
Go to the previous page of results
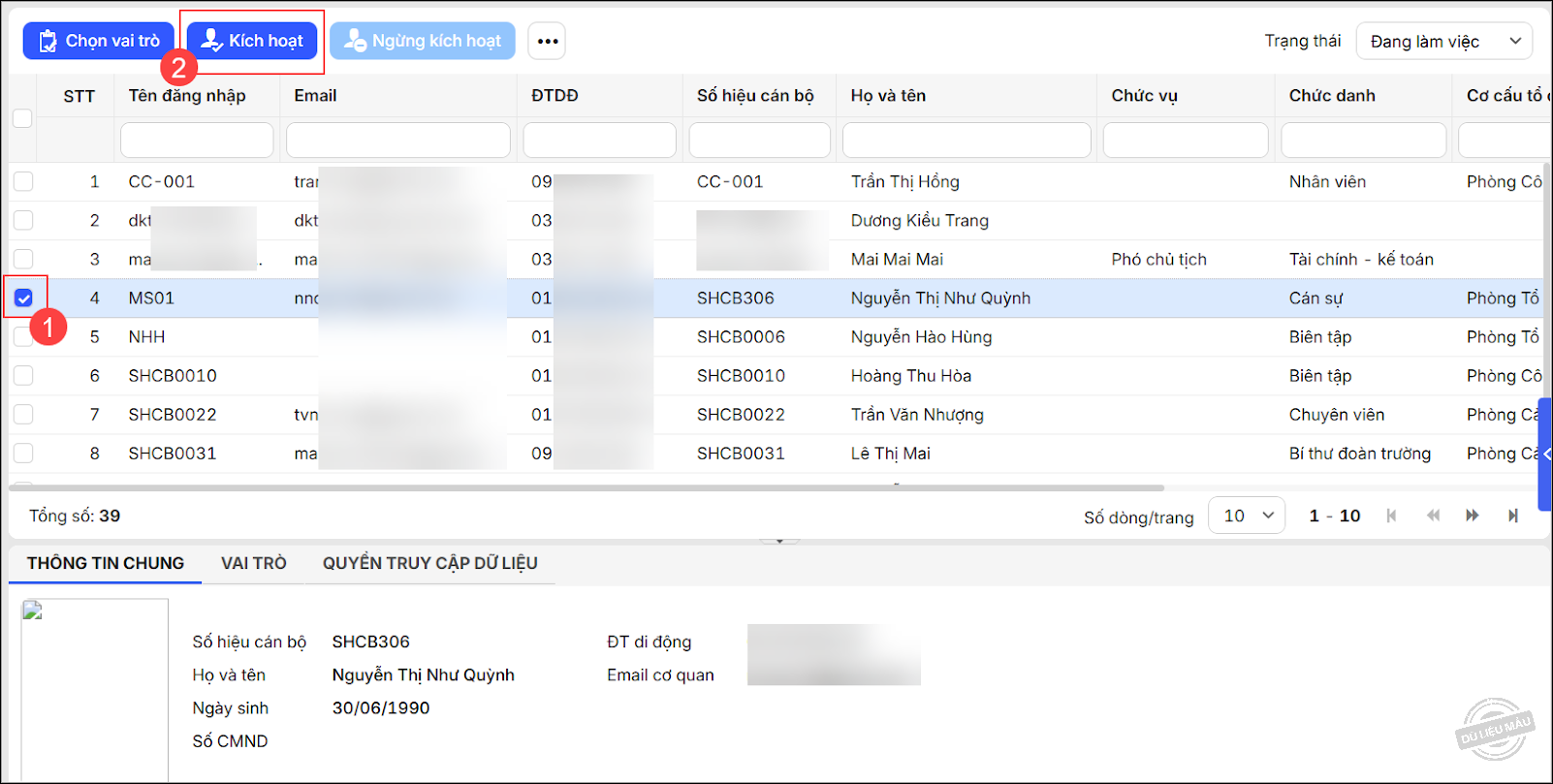click(x=1433, y=516)
